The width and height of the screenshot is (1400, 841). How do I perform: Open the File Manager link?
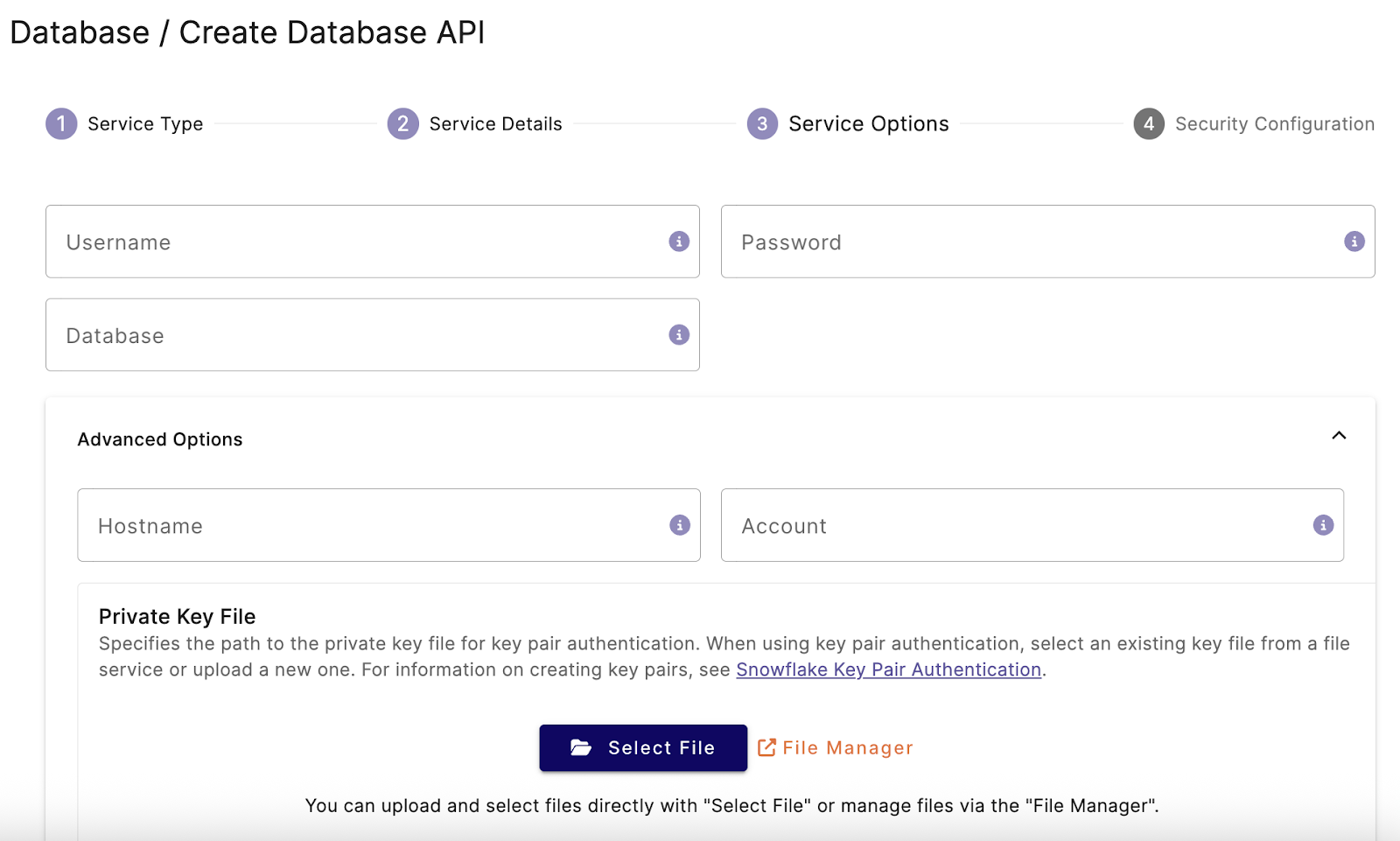[x=847, y=748]
